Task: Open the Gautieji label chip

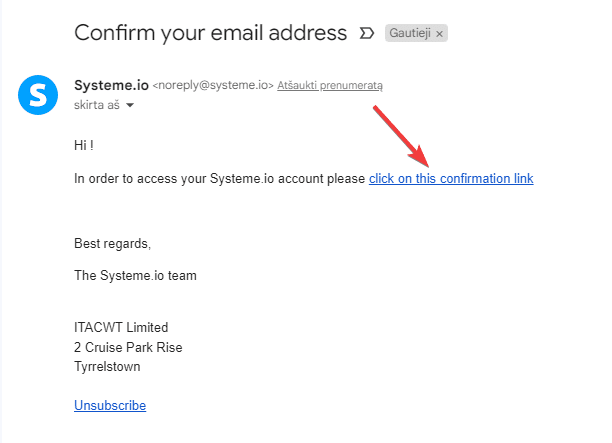Action: coord(410,34)
